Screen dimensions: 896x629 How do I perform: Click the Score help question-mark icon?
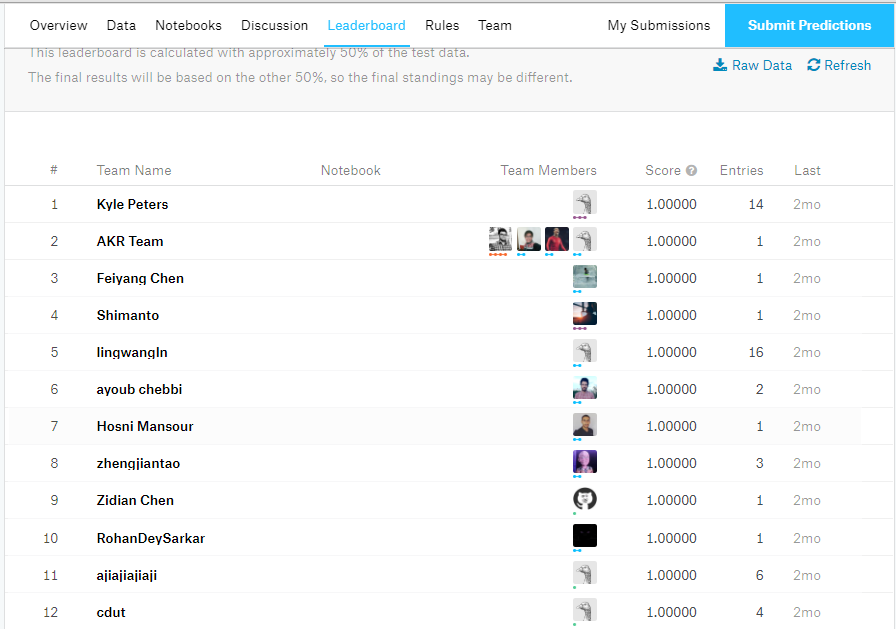tap(691, 170)
